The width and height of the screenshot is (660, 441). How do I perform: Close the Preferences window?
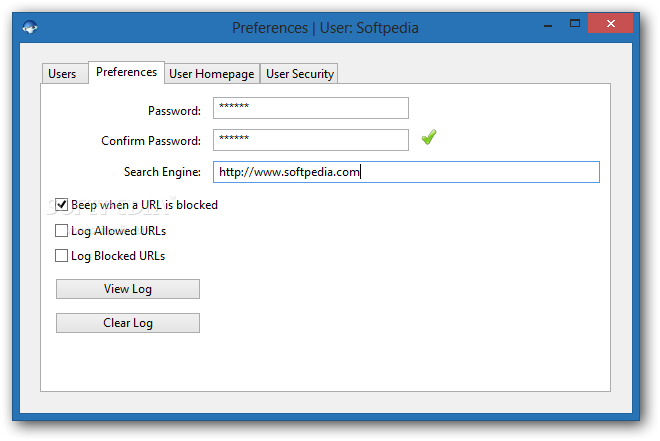[610, 23]
